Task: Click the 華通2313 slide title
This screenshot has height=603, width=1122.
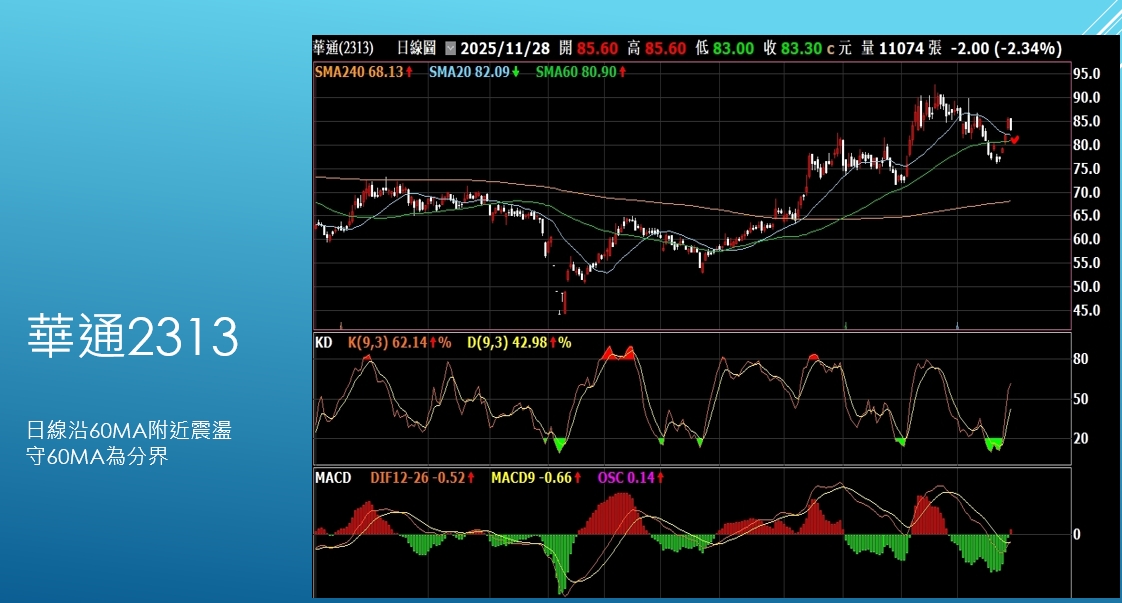Action: [133, 338]
